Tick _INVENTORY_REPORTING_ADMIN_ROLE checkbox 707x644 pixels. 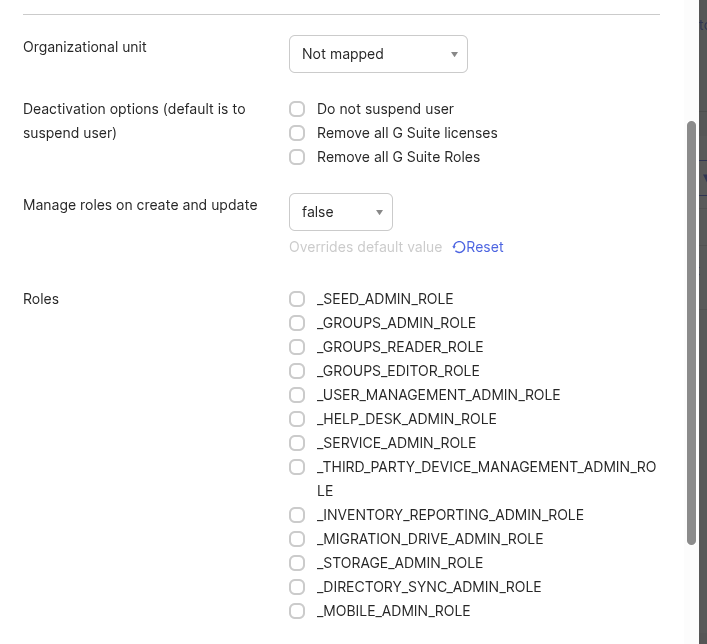(x=297, y=515)
